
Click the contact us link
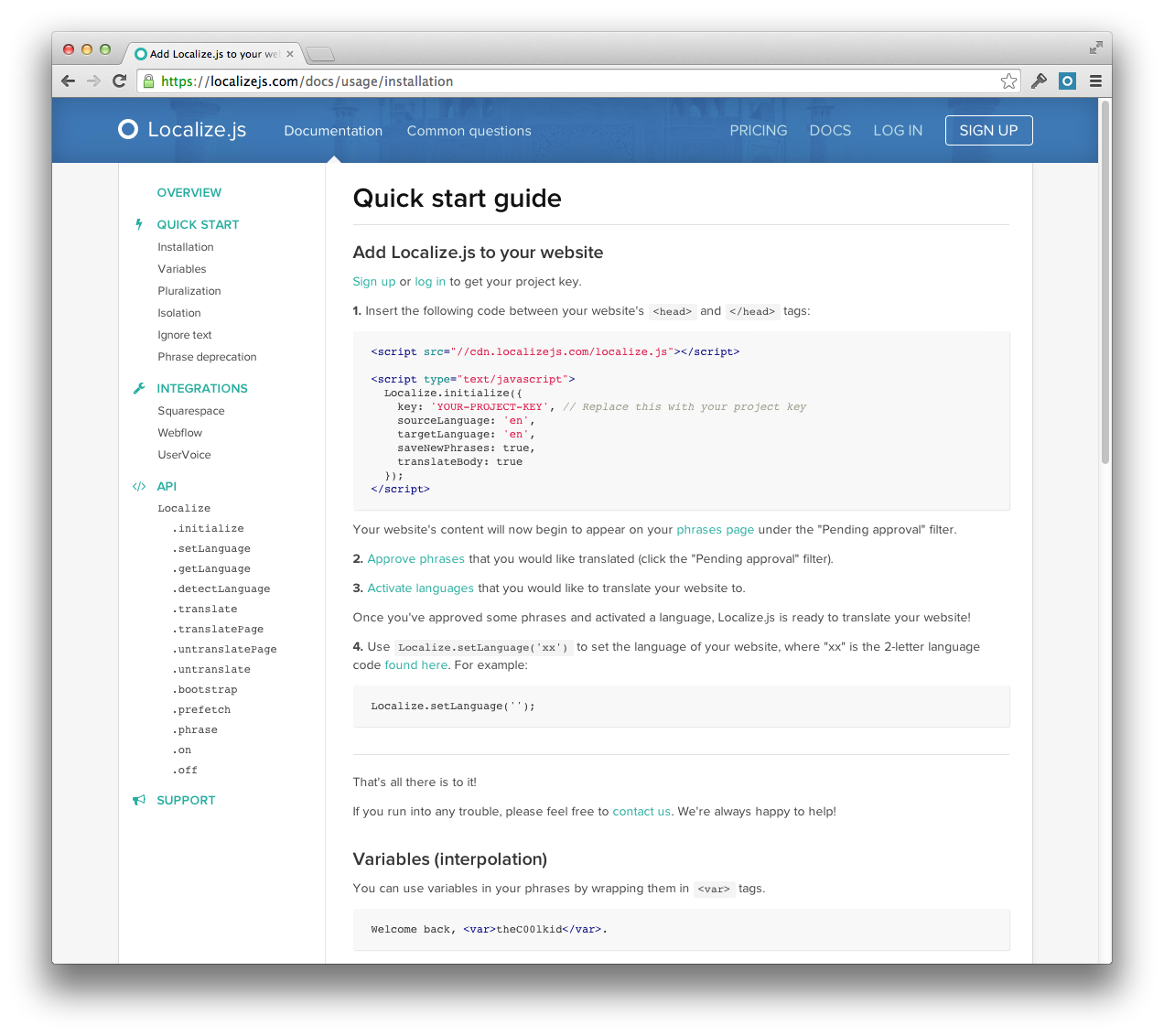(x=641, y=812)
